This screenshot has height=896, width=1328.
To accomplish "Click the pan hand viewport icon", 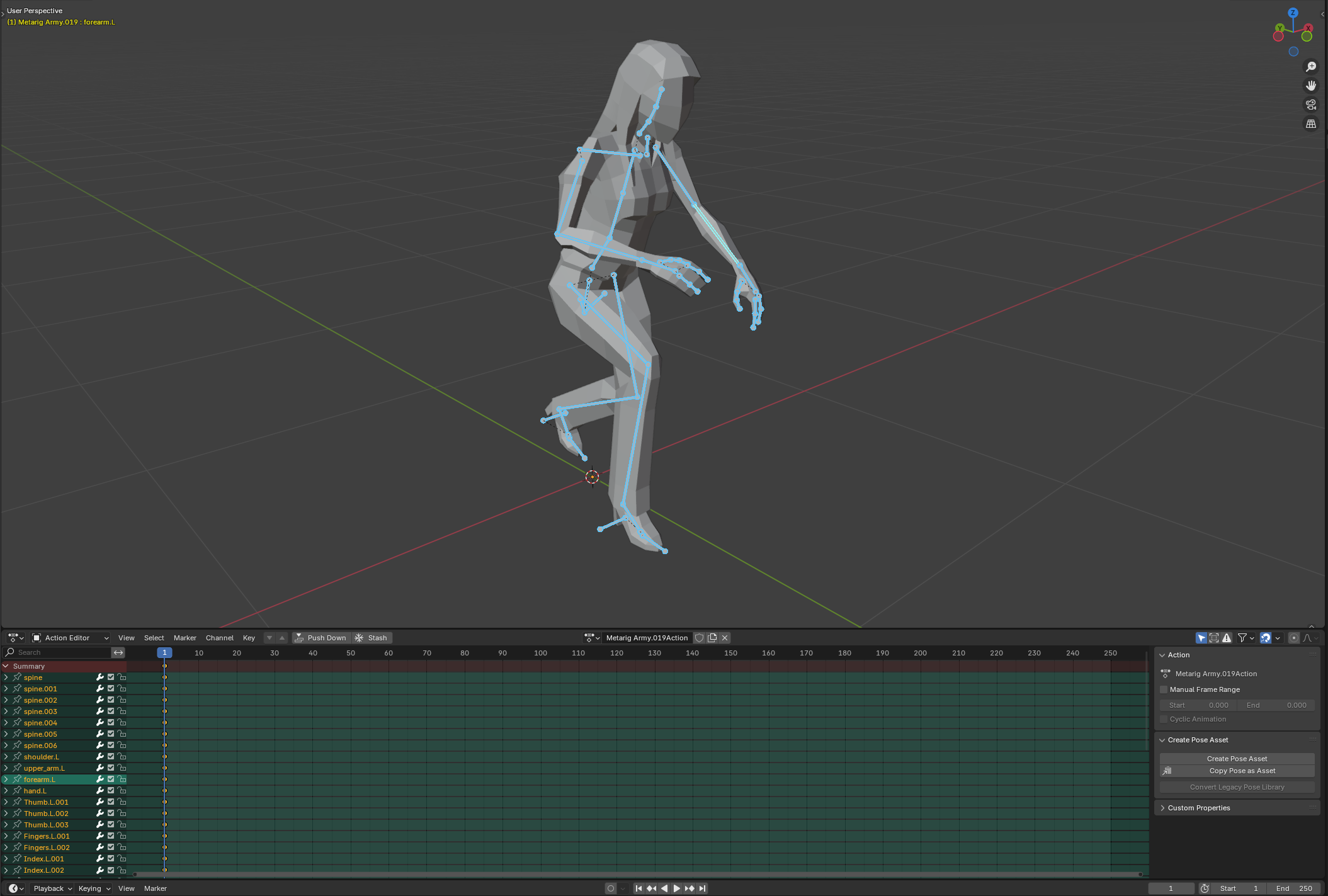I will click(x=1311, y=86).
